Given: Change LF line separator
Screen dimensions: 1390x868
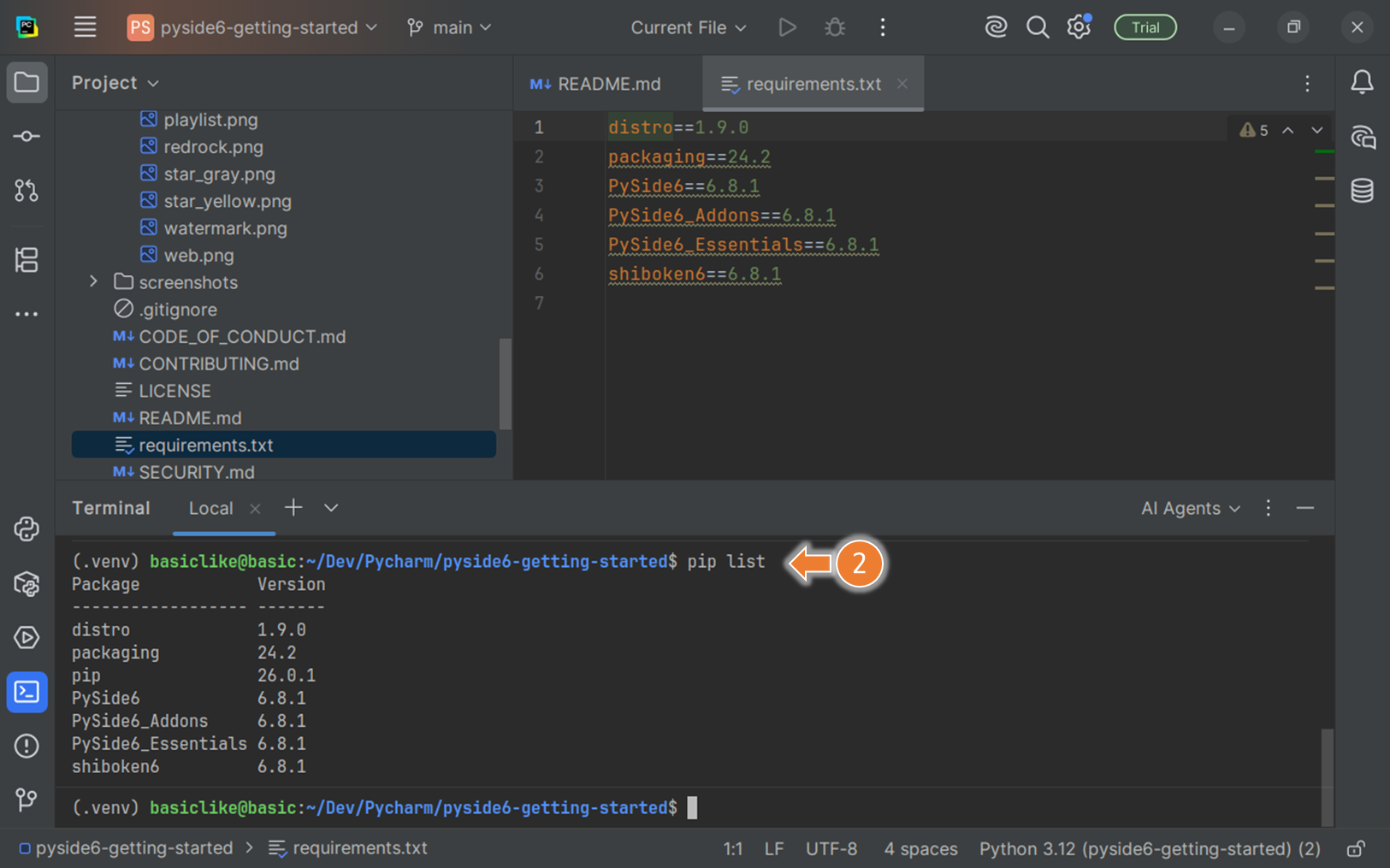Looking at the screenshot, I should click(774, 848).
